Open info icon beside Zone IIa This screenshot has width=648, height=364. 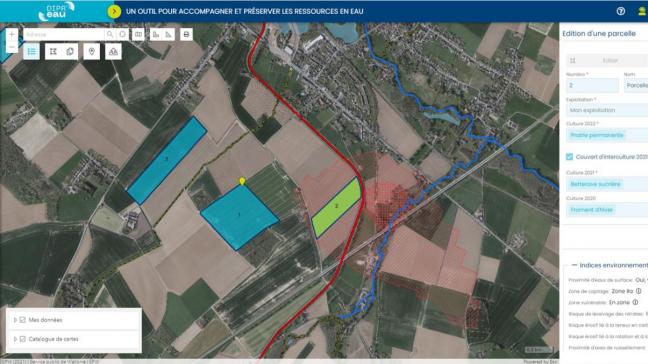point(638,291)
